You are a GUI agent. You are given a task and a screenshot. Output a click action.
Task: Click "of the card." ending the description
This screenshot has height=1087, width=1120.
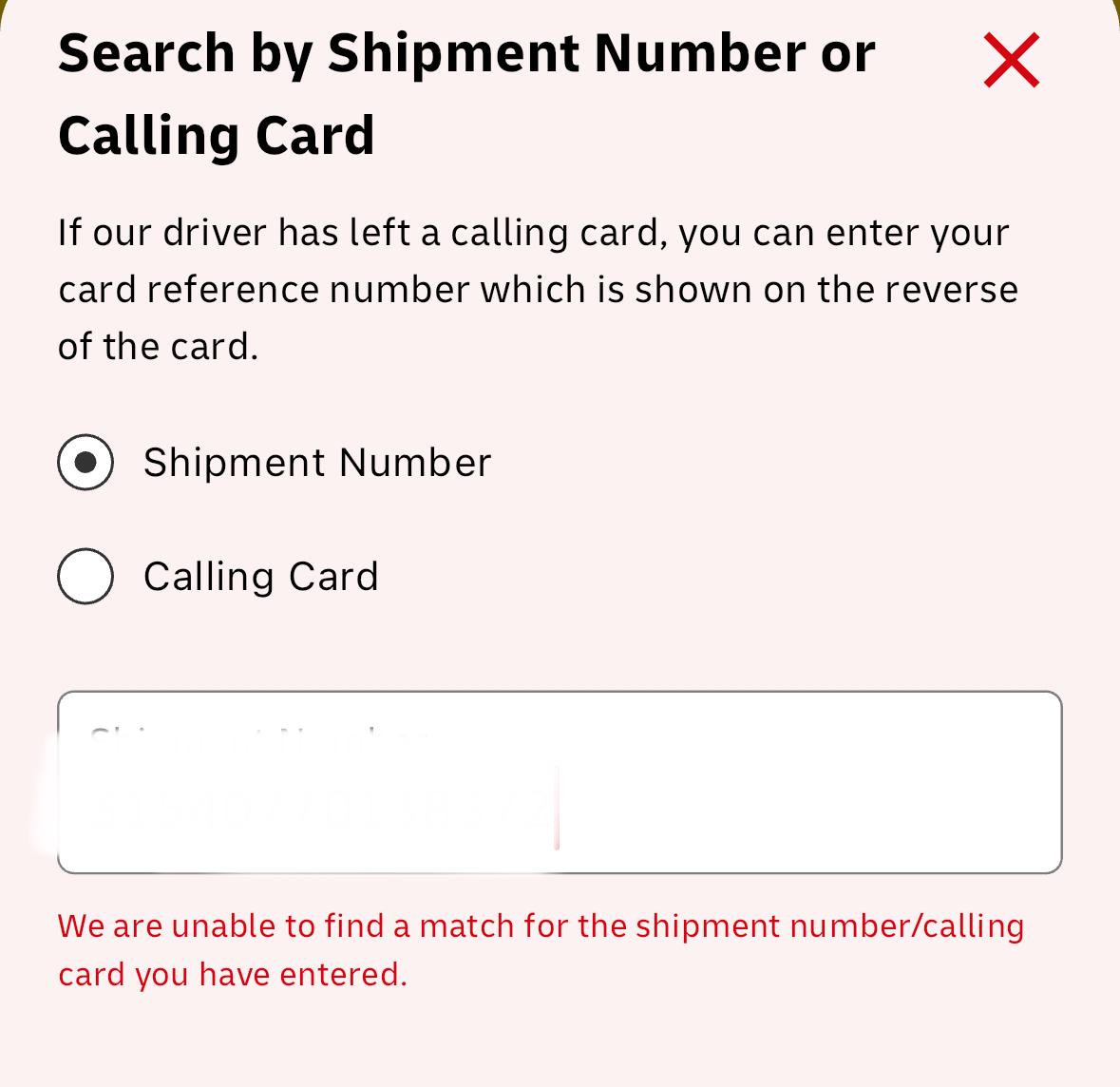(x=158, y=347)
